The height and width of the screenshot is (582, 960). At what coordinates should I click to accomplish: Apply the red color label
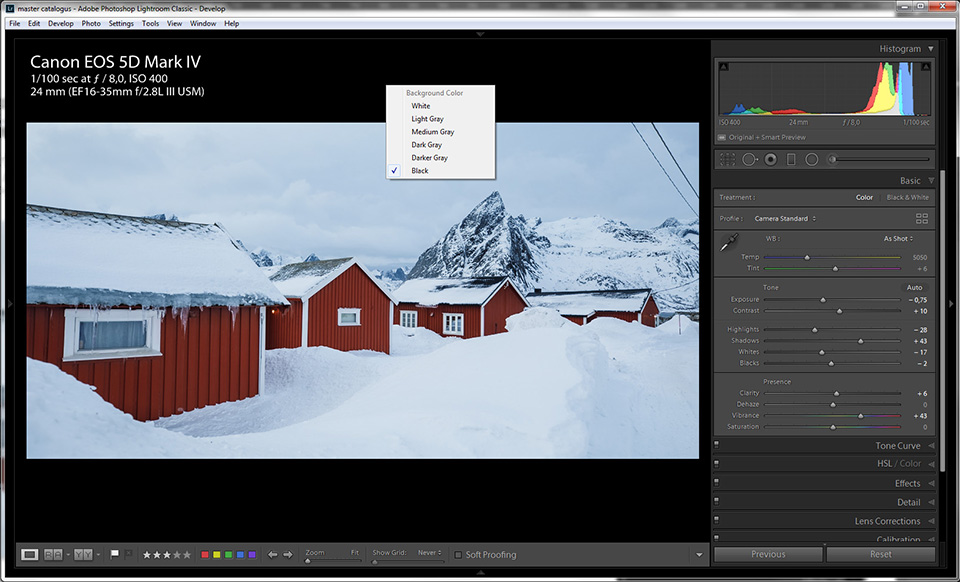[x=205, y=554]
